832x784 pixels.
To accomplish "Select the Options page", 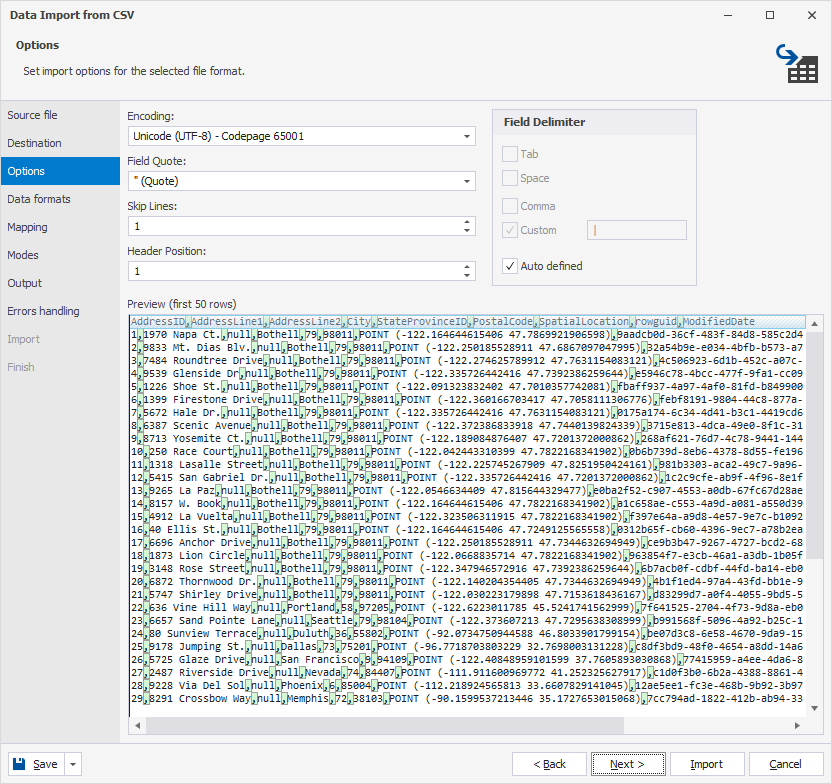I will pyautogui.click(x=60, y=171).
